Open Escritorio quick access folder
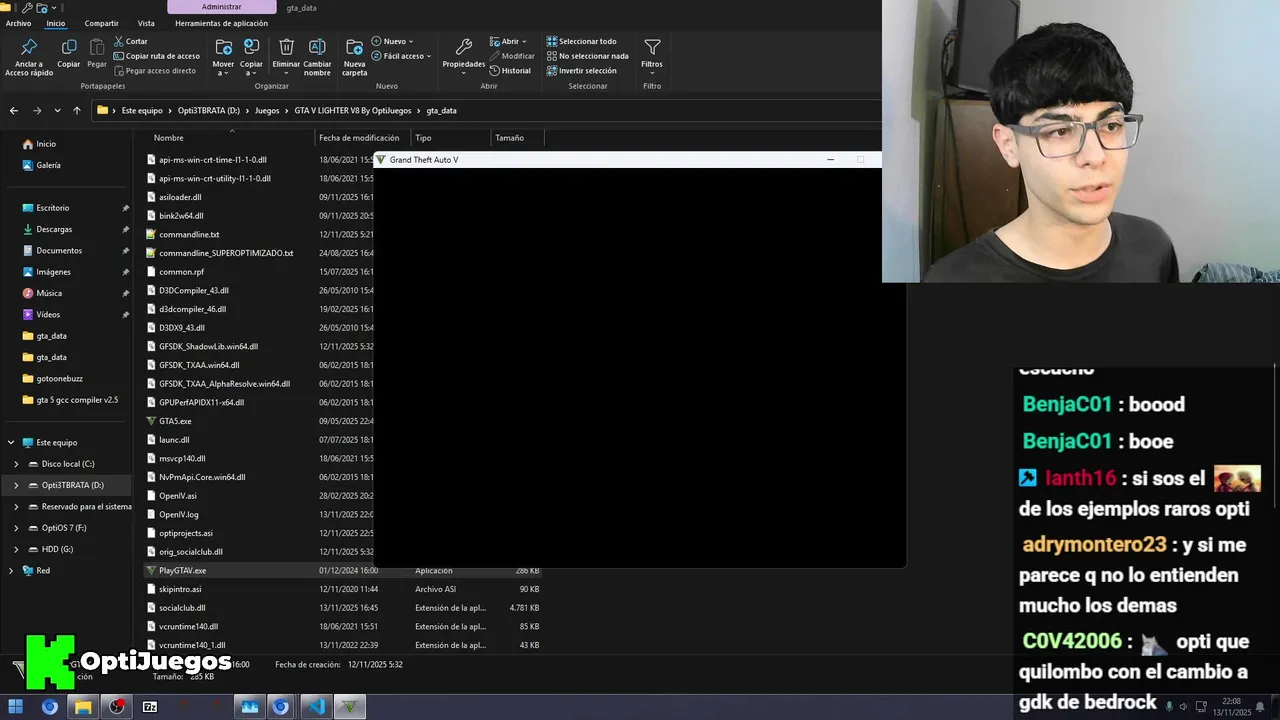 pos(53,208)
